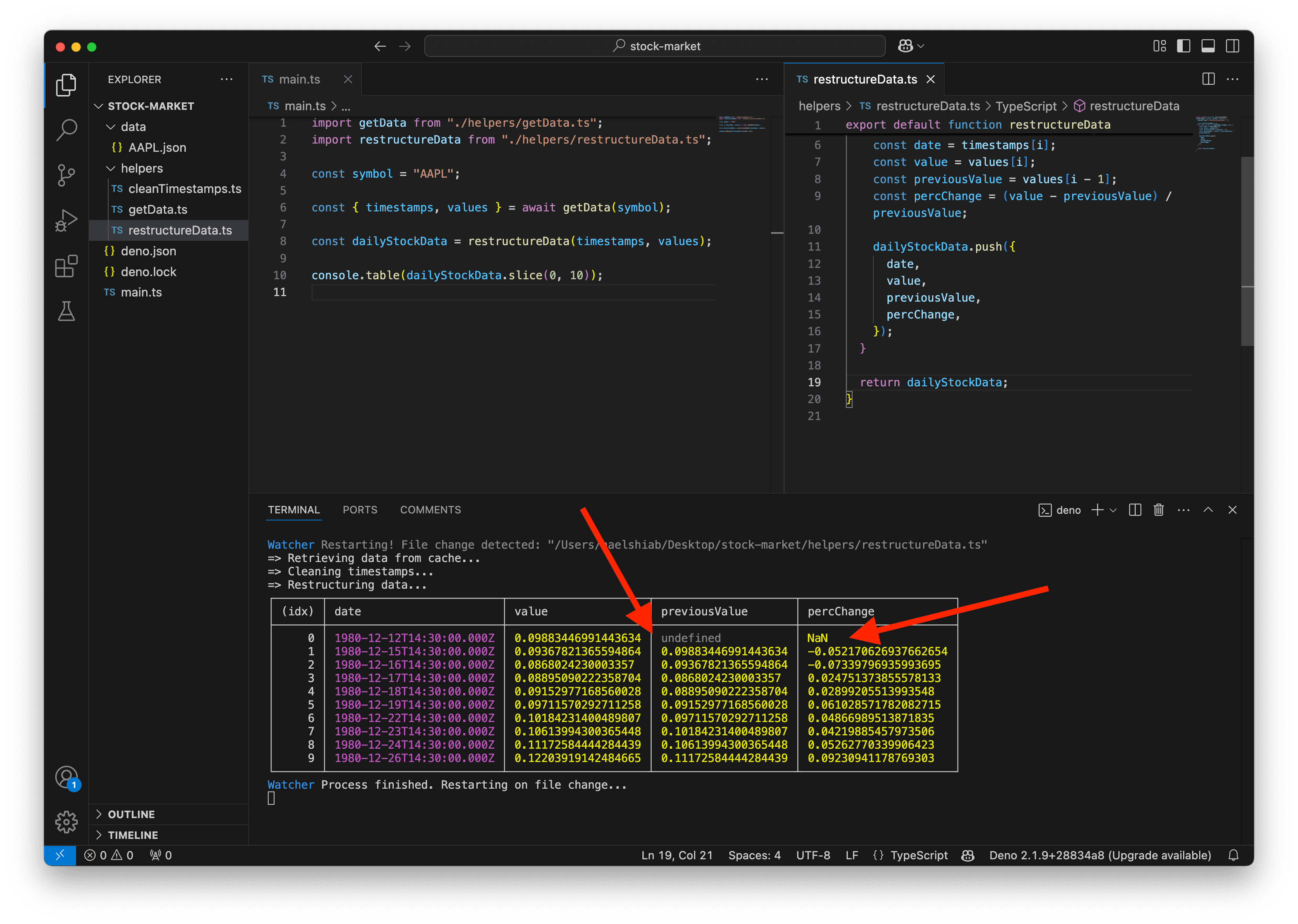Open Explorer views and more actions
Viewport: 1298px width, 924px height.
pyautogui.click(x=226, y=79)
